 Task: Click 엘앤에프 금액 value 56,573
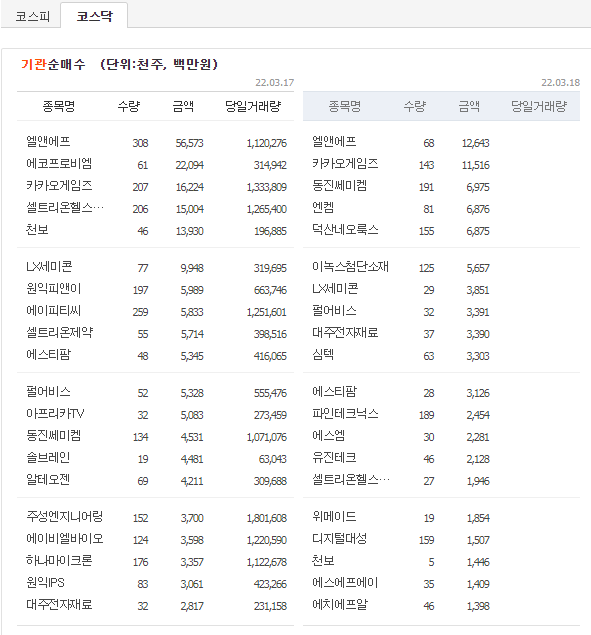190,143
